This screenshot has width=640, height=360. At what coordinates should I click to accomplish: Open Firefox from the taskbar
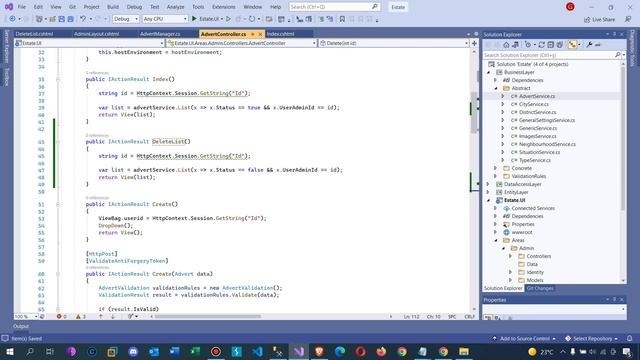(381, 351)
